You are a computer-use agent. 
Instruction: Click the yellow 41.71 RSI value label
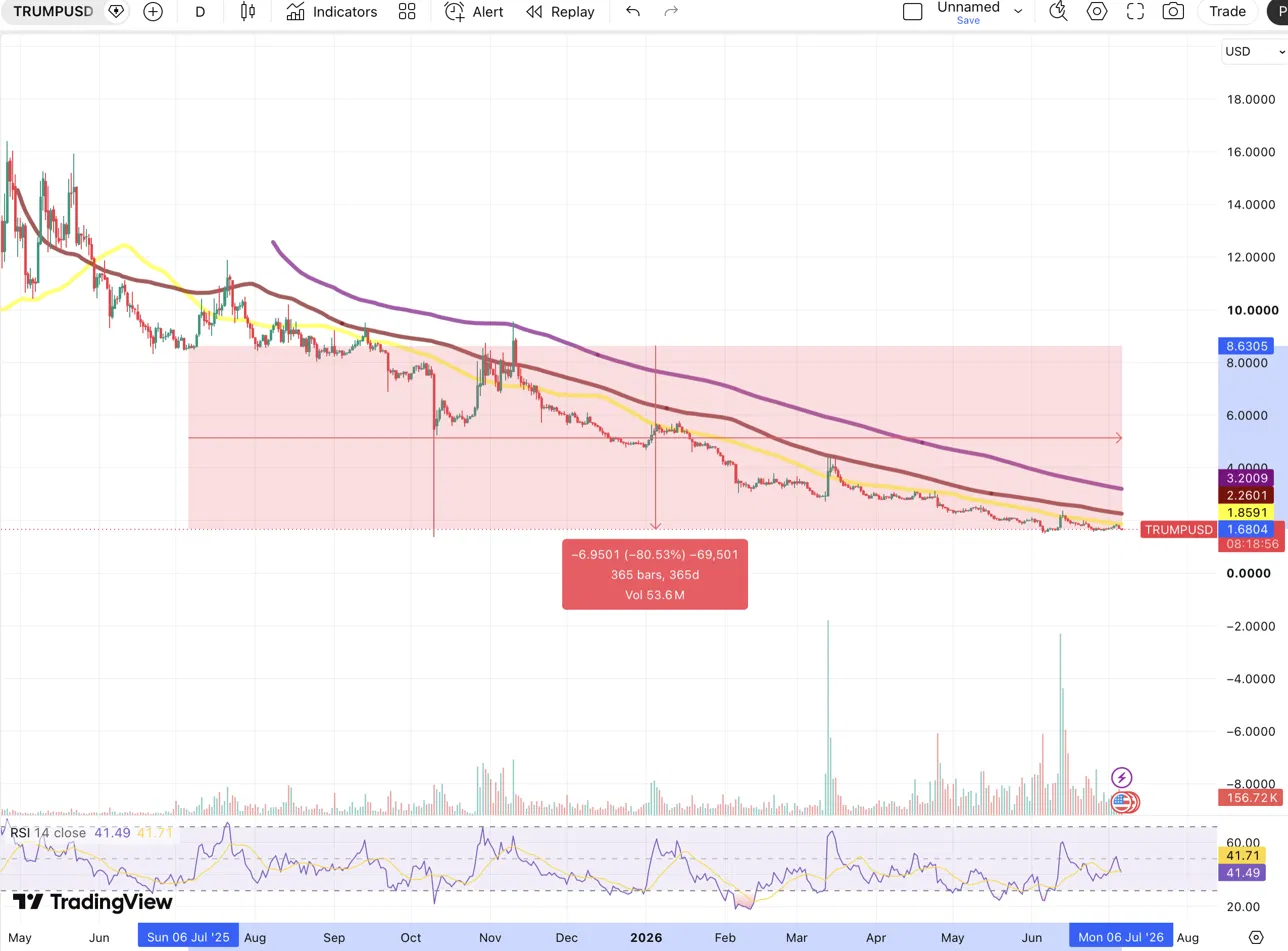[1241, 856]
